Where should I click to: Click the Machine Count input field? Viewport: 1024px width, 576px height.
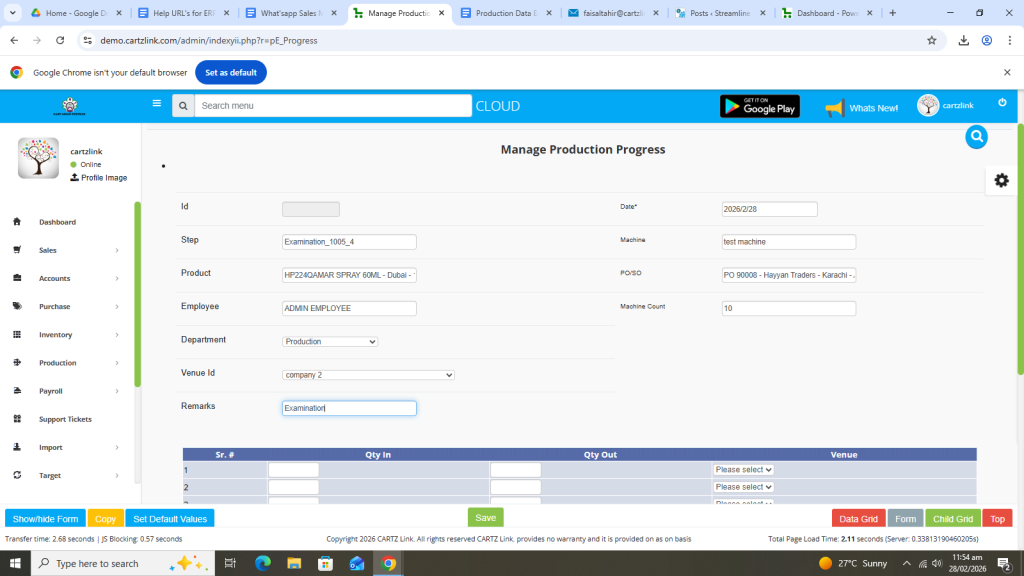tap(788, 309)
